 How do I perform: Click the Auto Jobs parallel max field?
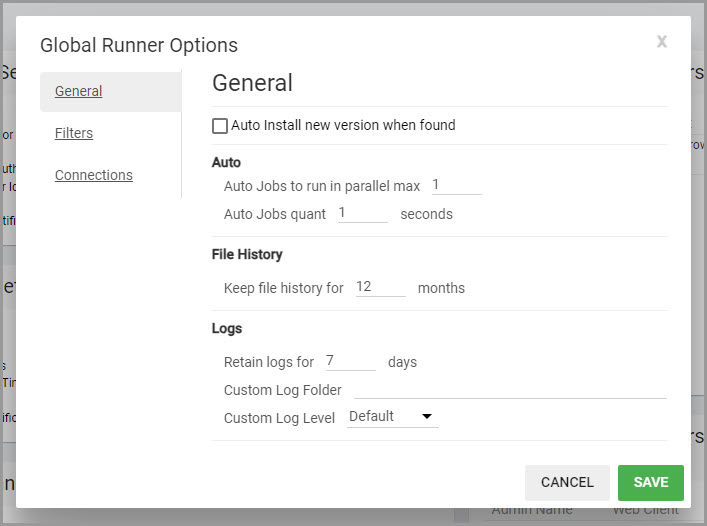[456, 185]
